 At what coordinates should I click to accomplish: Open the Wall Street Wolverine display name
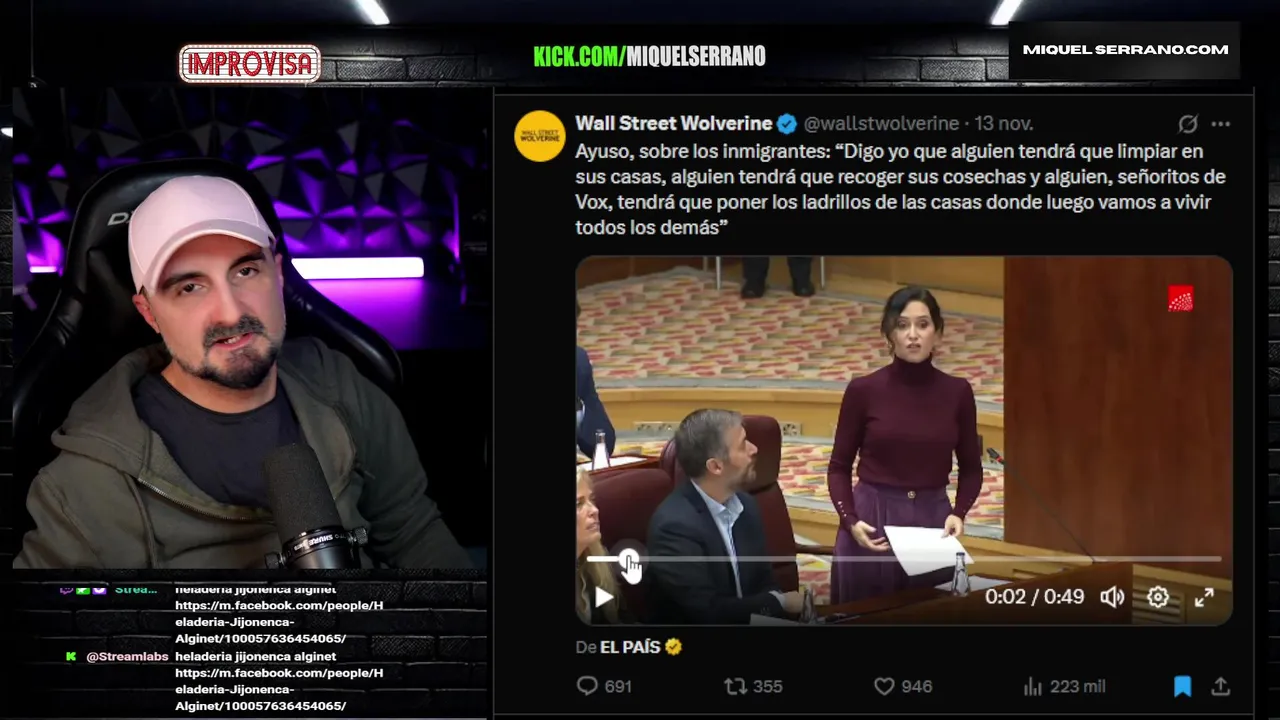(x=674, y=124)
